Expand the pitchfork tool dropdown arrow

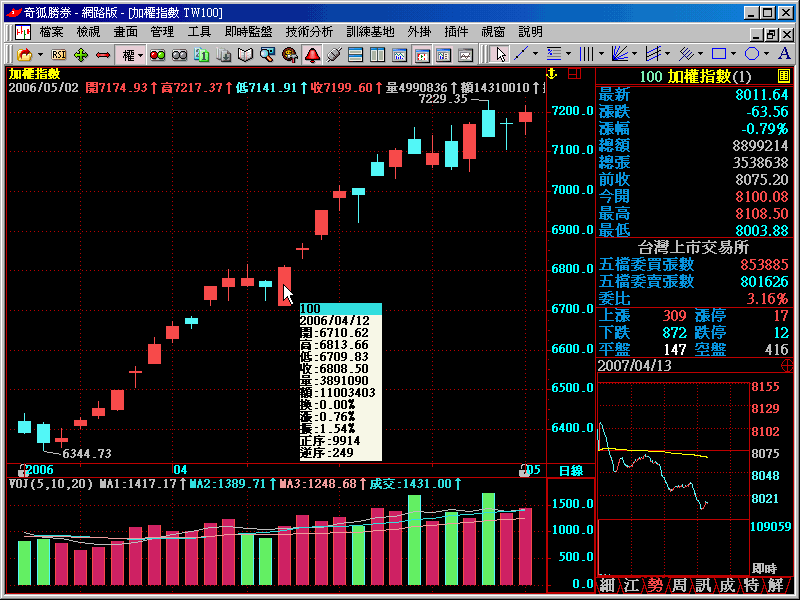pyautogui.click(x=667, y=54)
